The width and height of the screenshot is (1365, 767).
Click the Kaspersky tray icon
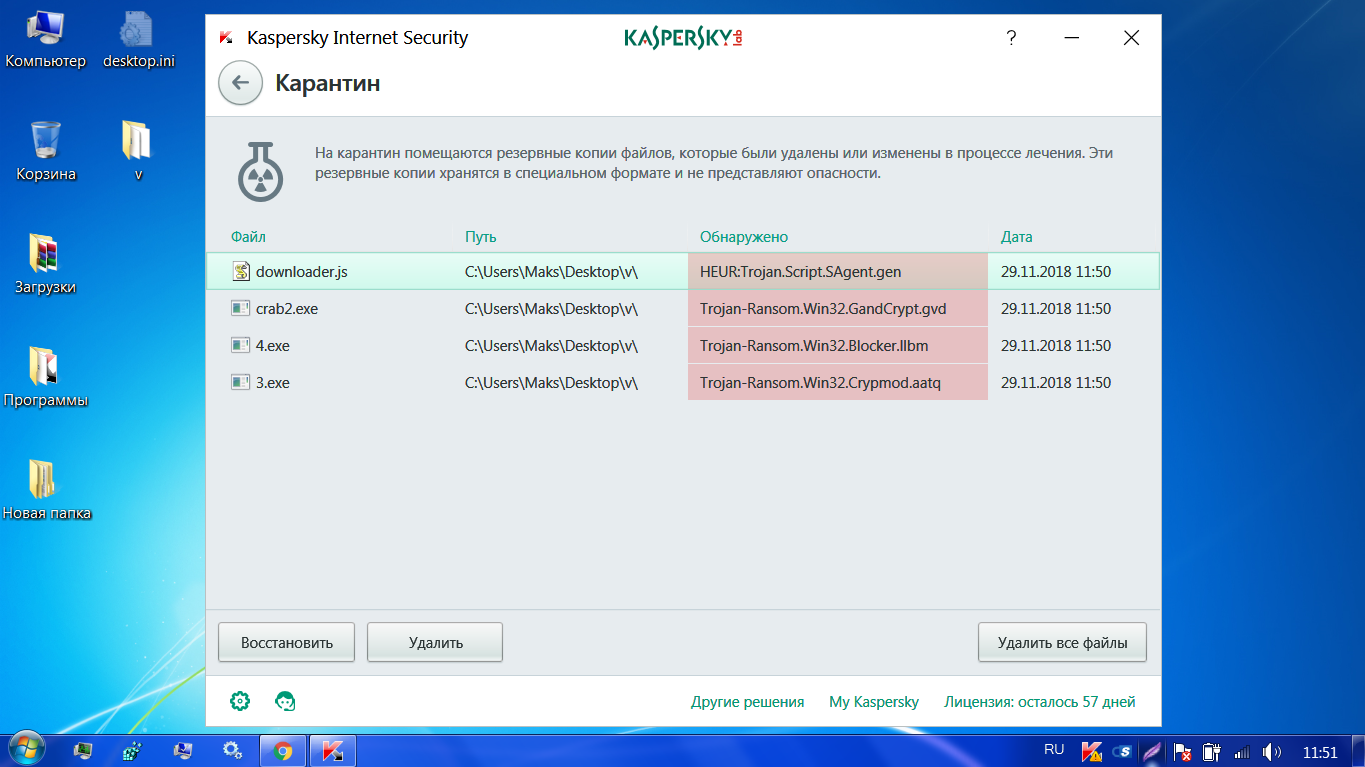point(1093,751)
